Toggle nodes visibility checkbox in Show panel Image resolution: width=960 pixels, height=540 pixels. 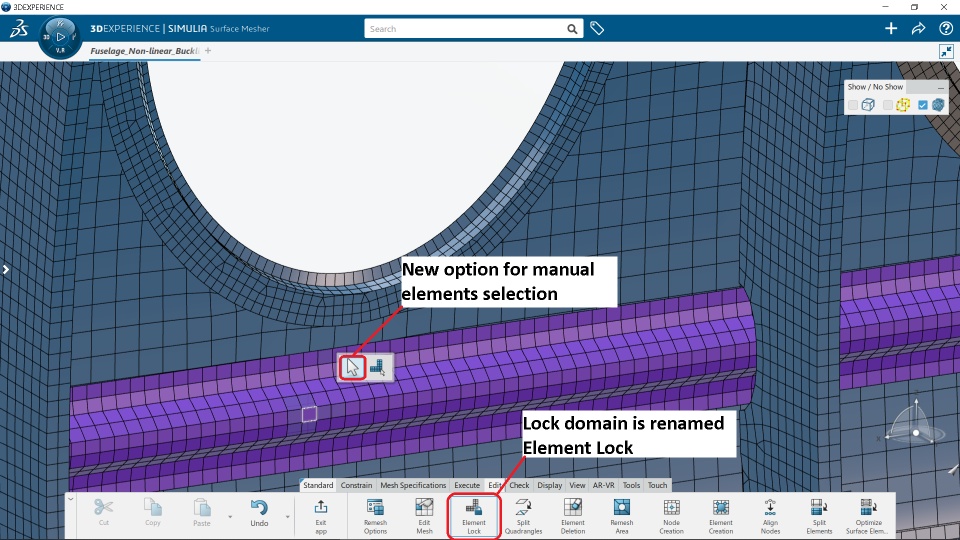click(888, 105)
